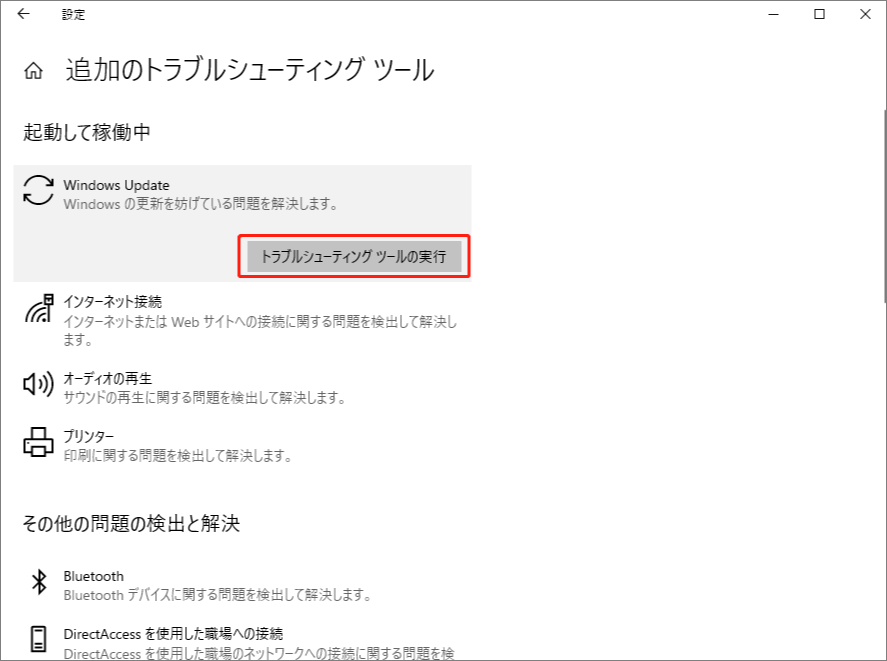The width and height of the screenshot is (887, 661).
Task: Click Bluetooth デバイスに関する問題 description
Action: [217, 595]
